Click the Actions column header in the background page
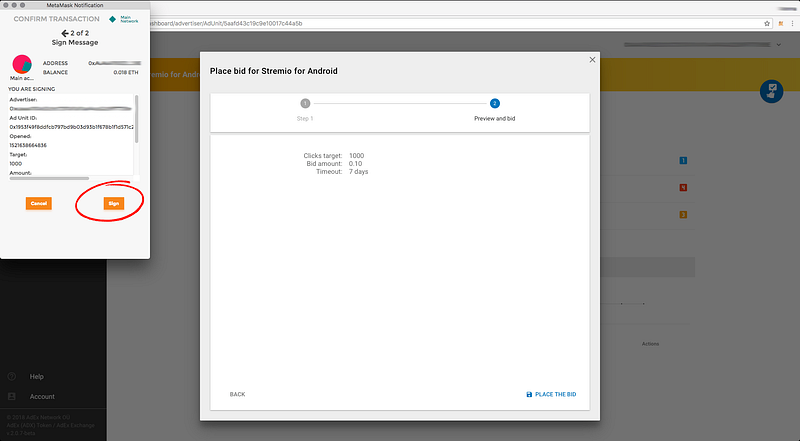 [x=651, y=344]
